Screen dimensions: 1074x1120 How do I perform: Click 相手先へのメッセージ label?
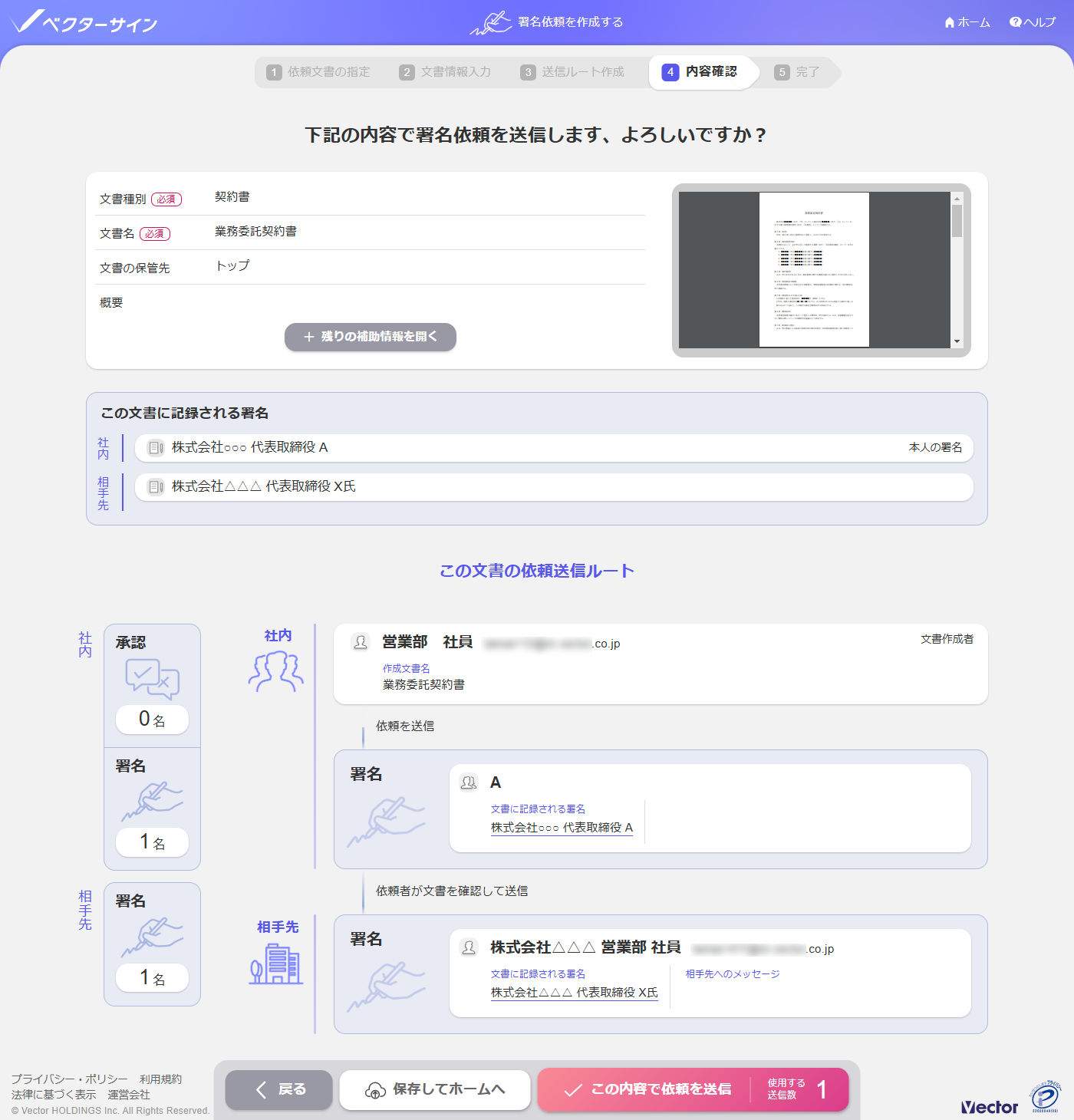click(733, 974)
